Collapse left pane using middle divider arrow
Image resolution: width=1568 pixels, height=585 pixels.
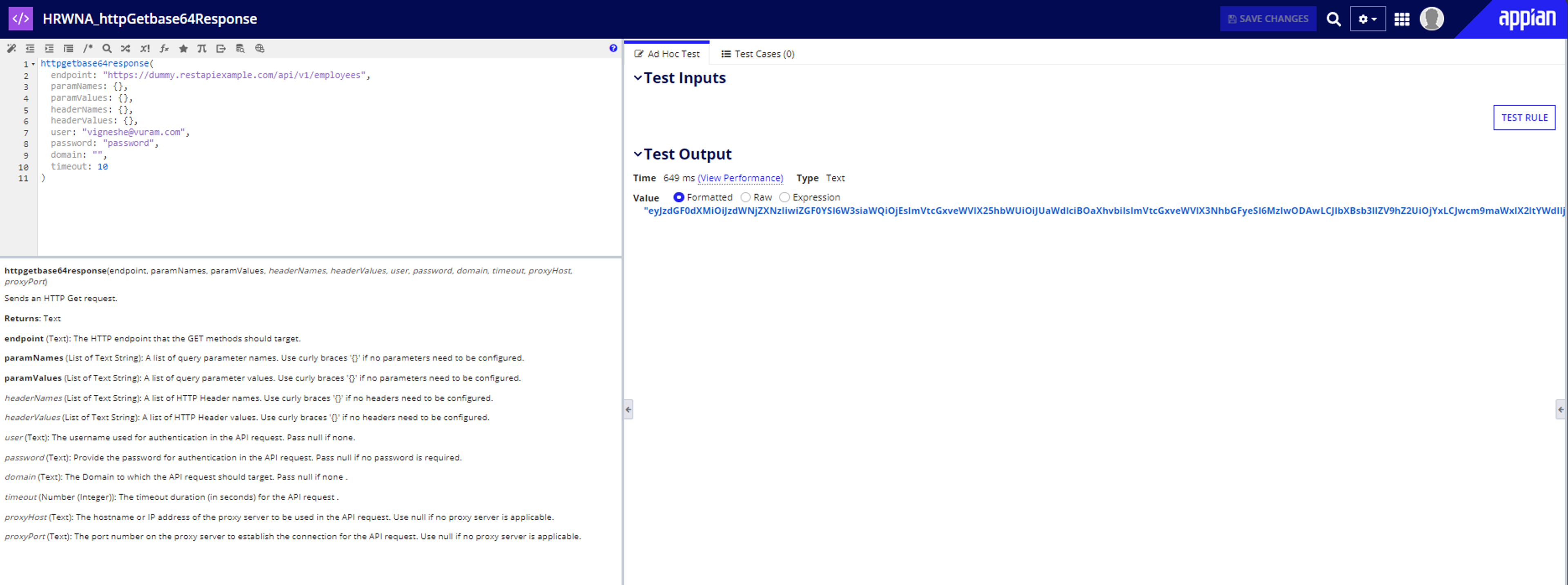coord(628,410)
